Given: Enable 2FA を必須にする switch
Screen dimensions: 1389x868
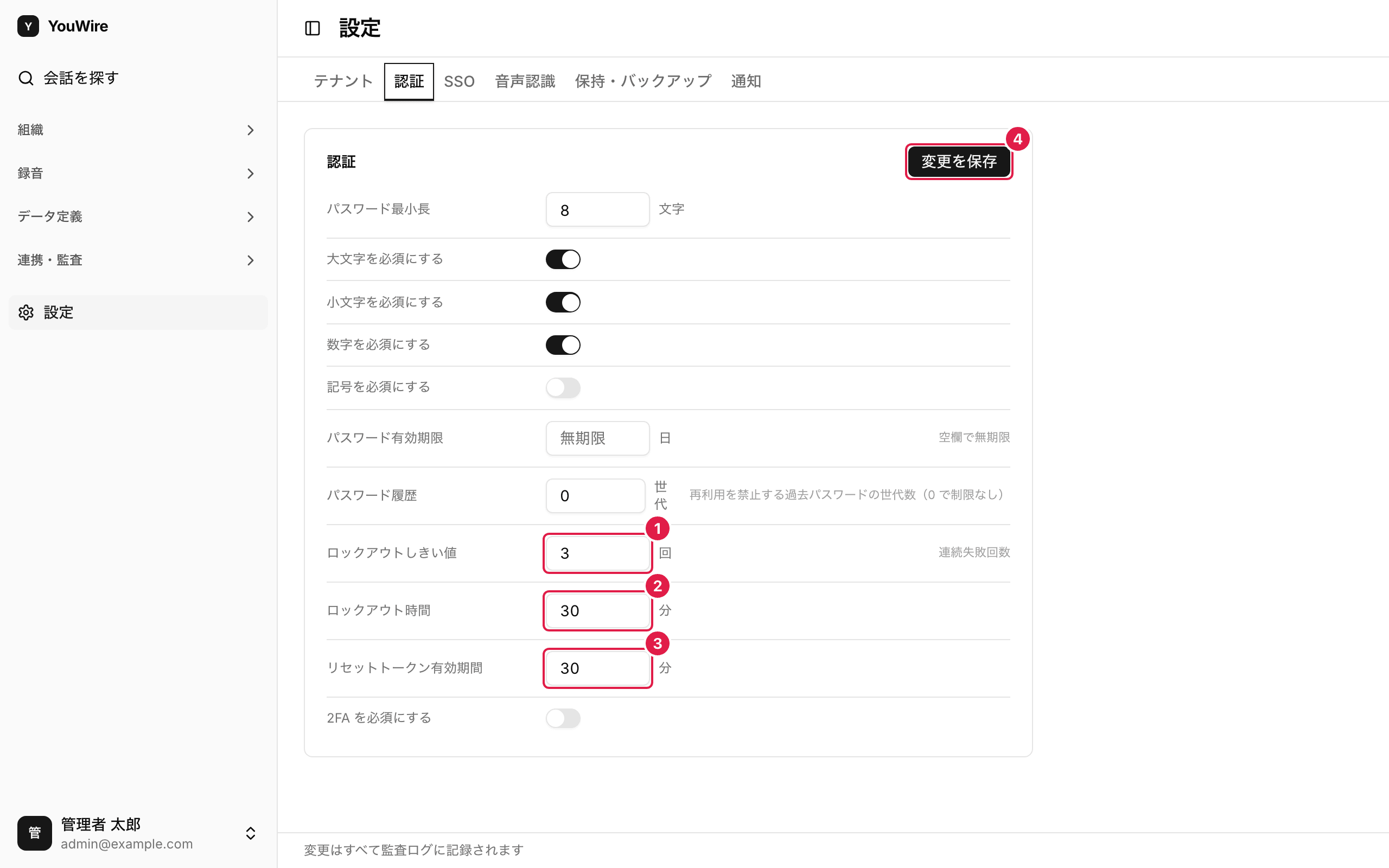Looking at the screenshot, I should pyautogui.click(x=563, y=718).
